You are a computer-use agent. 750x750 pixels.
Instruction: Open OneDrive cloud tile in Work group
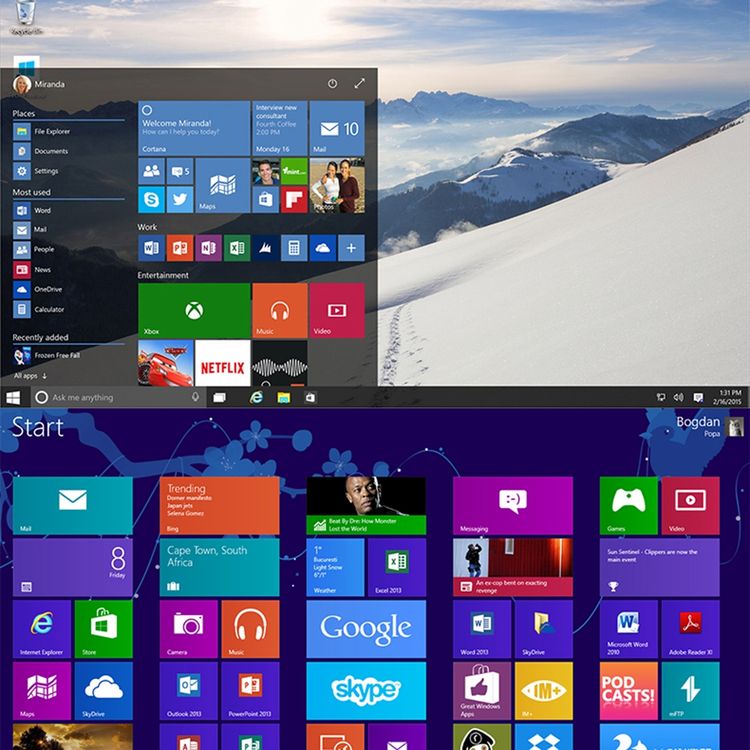(x=322, y=248)
